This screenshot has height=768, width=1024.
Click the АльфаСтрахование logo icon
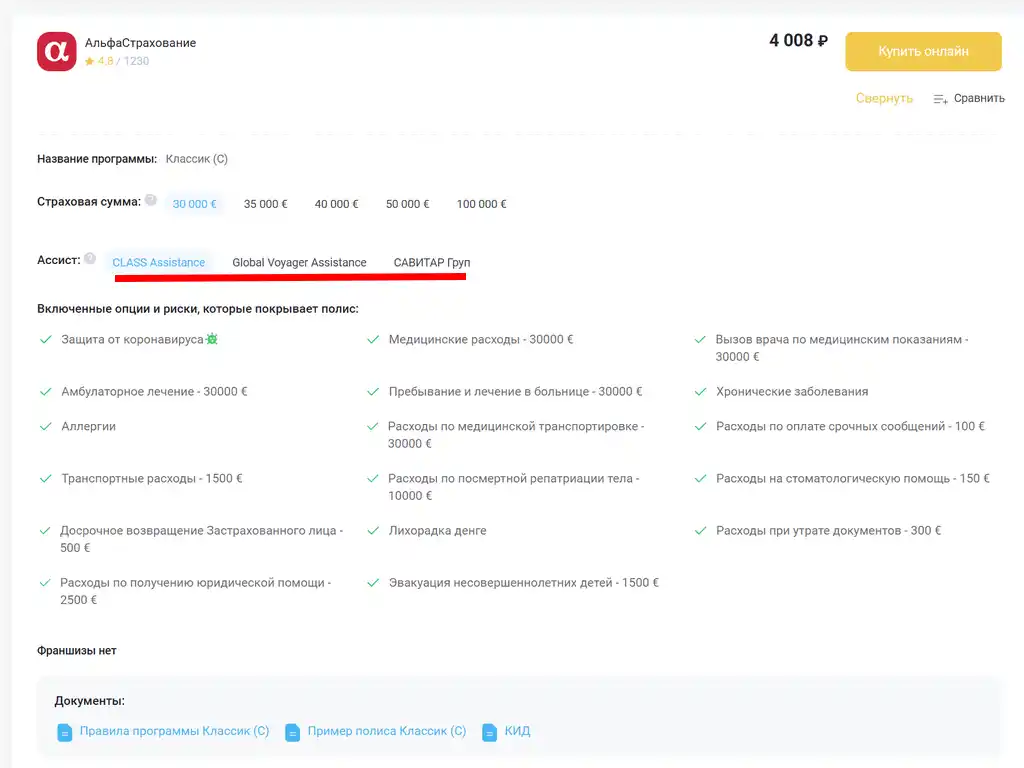[56, 49]
